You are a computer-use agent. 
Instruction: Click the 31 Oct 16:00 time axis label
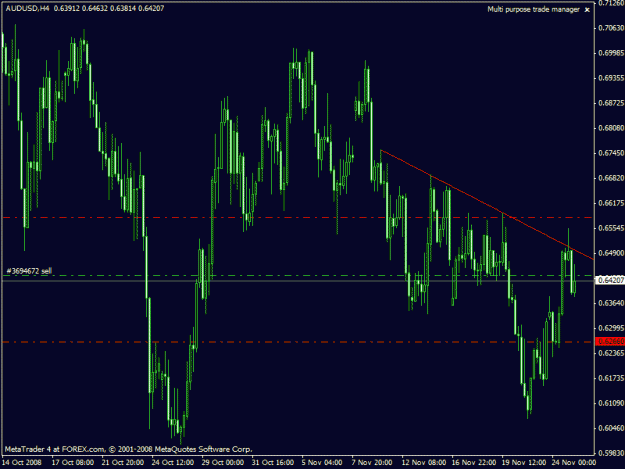(273, 462)
